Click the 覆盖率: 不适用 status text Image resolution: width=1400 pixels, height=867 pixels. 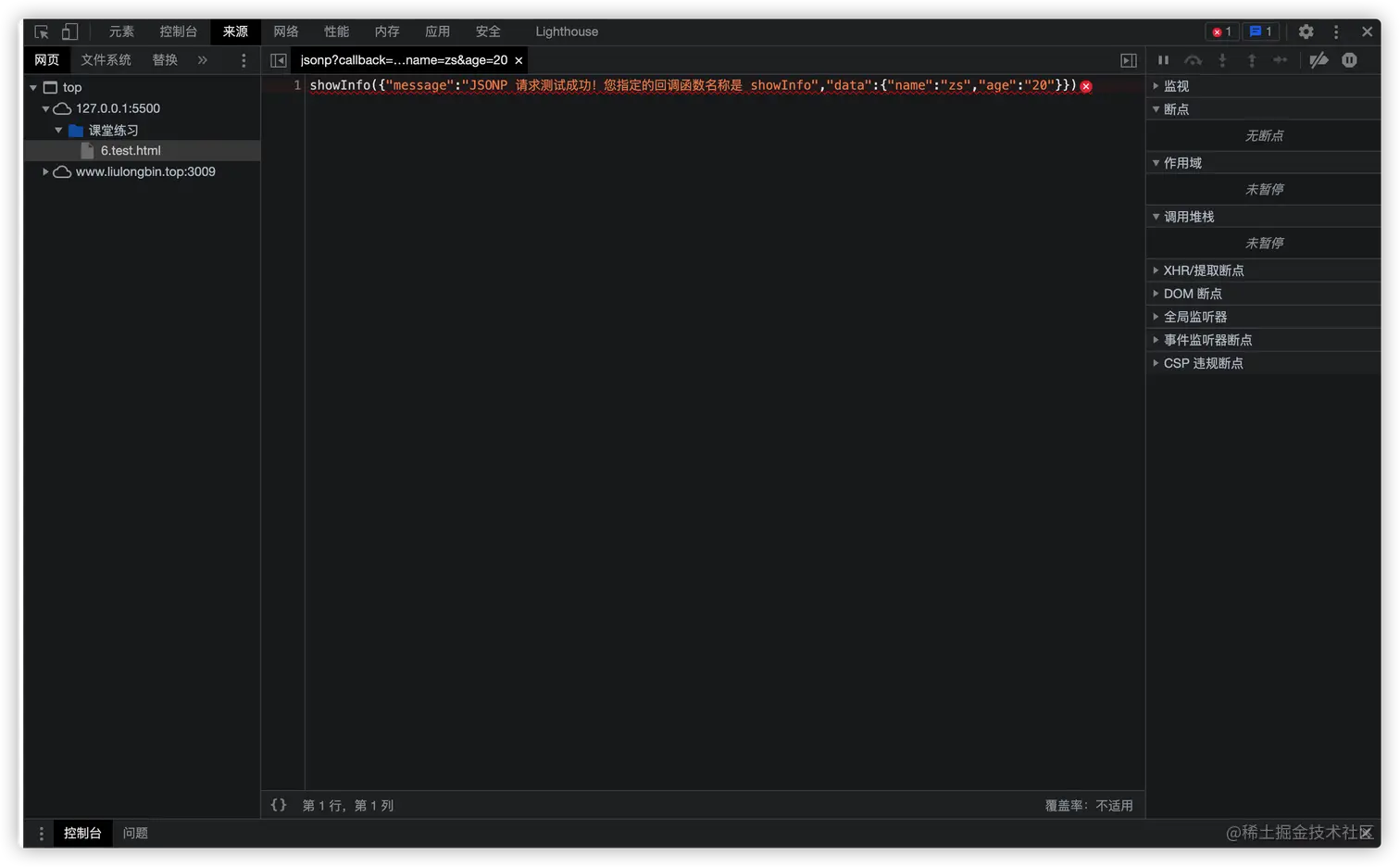point(1089,806)
